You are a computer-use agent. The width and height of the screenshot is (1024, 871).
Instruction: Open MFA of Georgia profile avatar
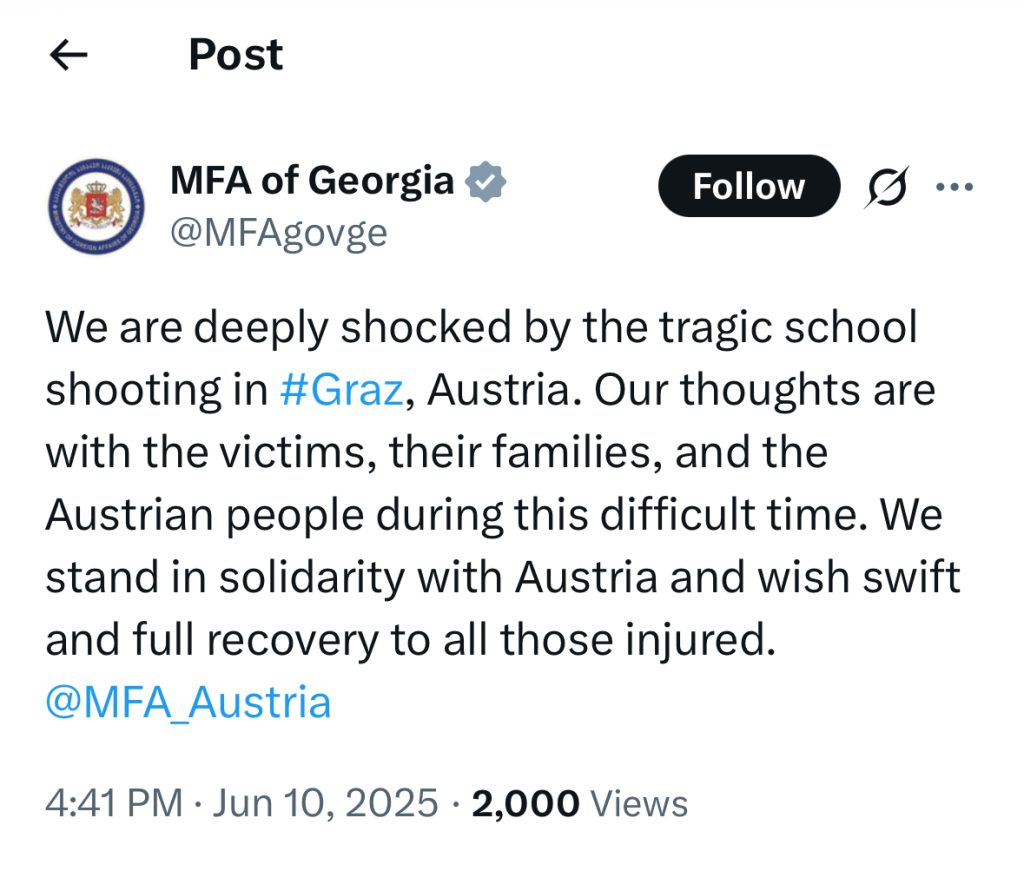tap(97, 206)
